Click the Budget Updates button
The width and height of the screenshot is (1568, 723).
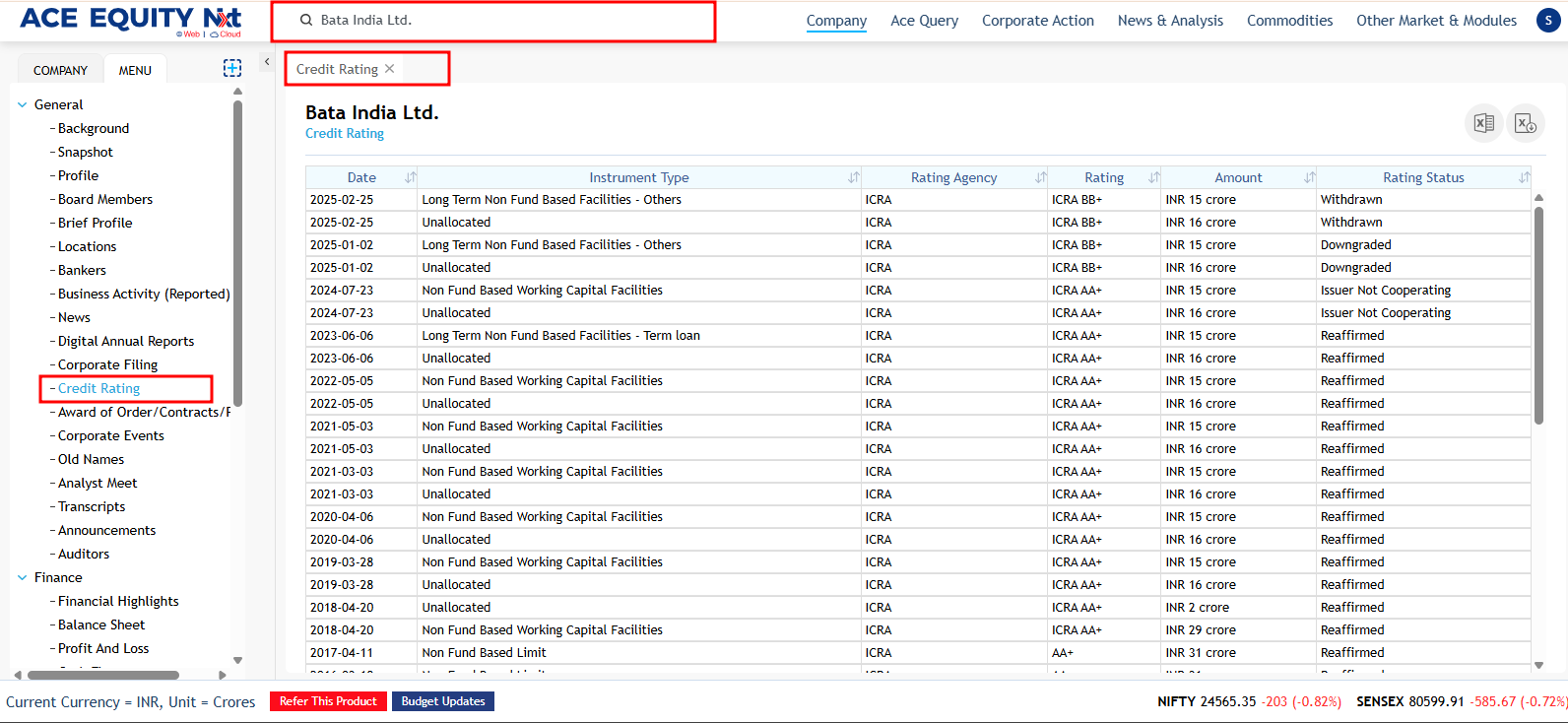click(x=443, y=701)
